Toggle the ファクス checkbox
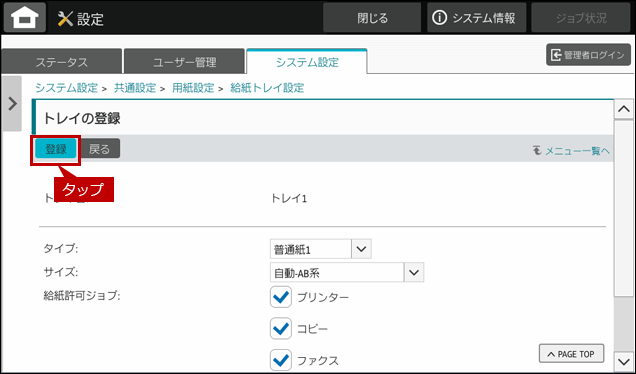 pyautogui.click(x=281, y=360)
